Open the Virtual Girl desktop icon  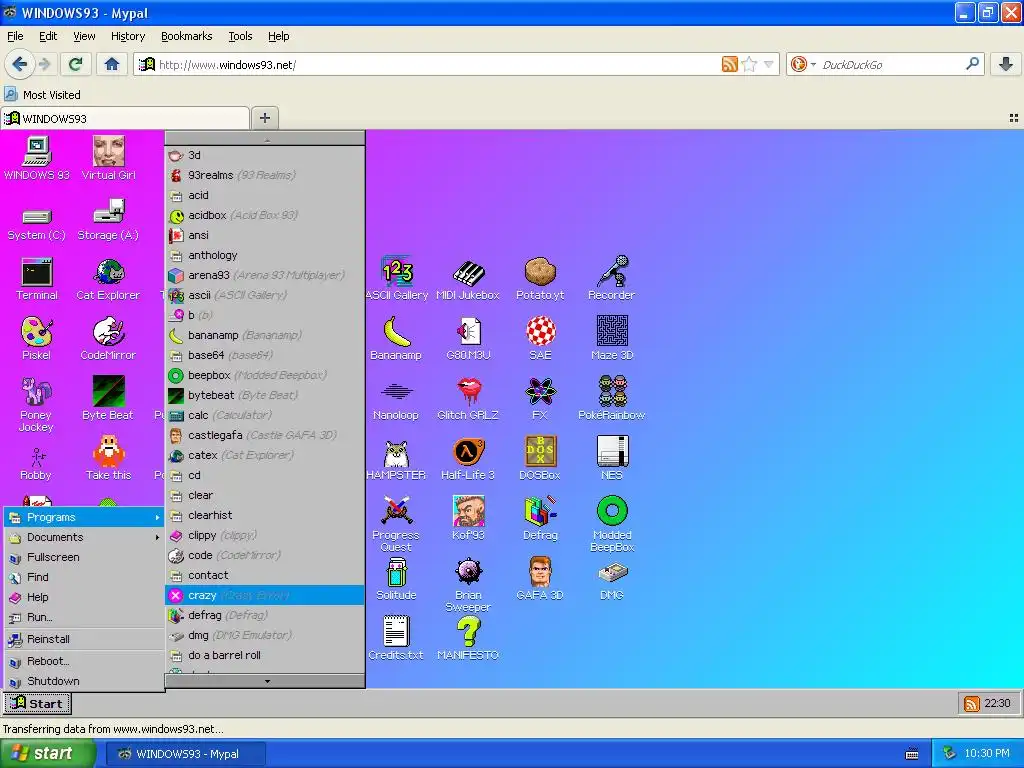pyautogui.click(x=108, y=159)
